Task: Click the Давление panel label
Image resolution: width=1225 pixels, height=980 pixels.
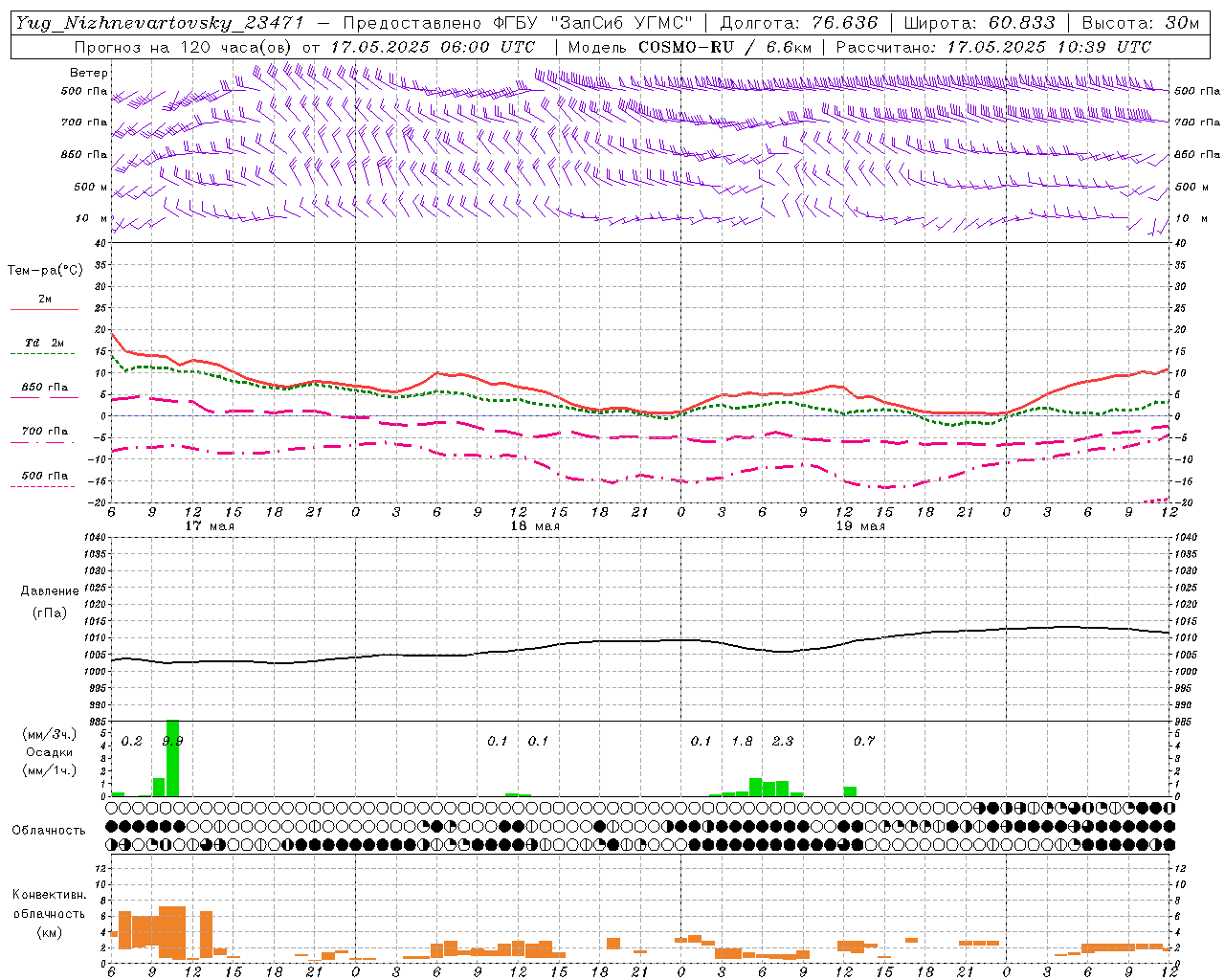Action: pos(50,591)
